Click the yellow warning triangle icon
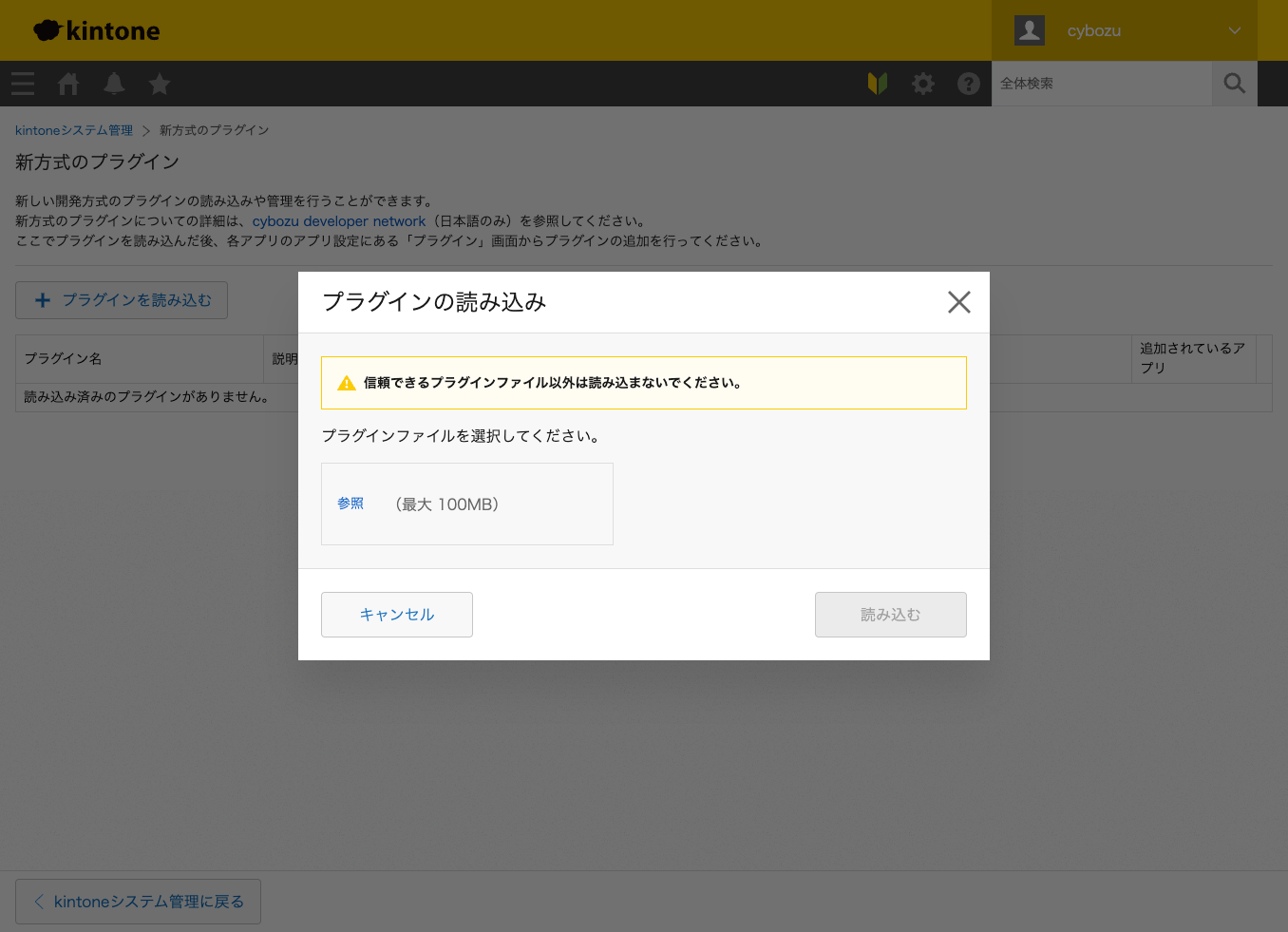The height and width of the screenshot is (932, 1288). (347, 383)
